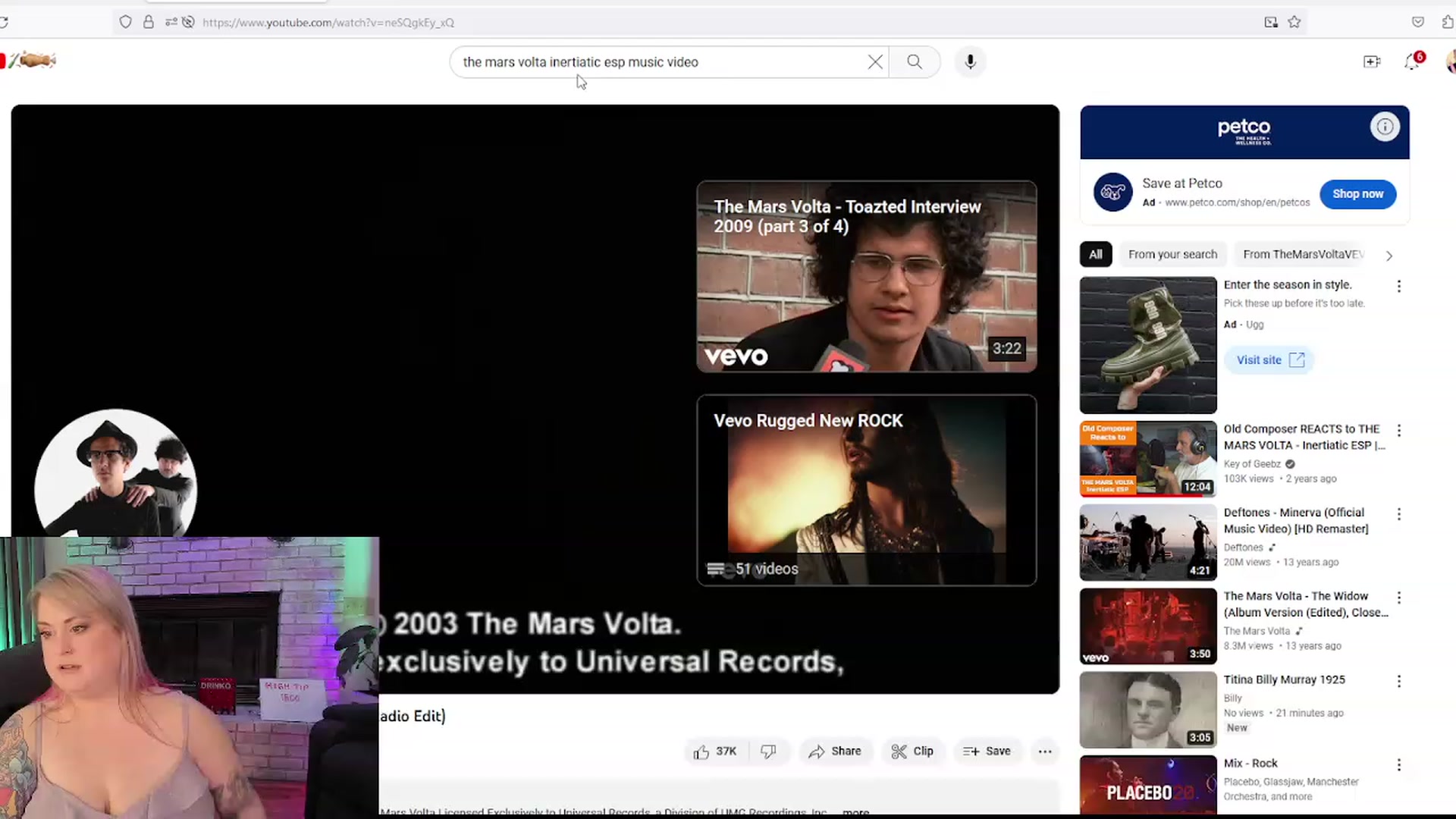Open more actions ellipsis under video
The height and width of the screenshot is (819, 1456).
(x=1045, y=752)
